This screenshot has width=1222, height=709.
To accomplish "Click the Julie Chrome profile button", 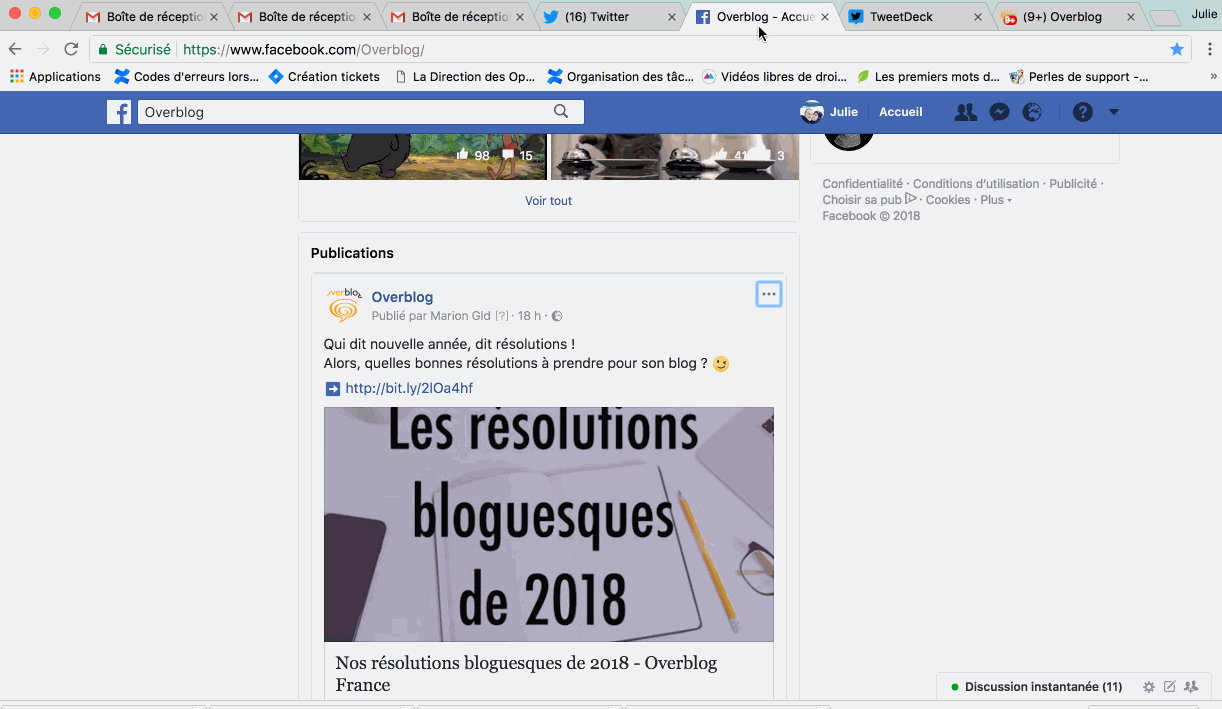I will (x=1204, y=13).
